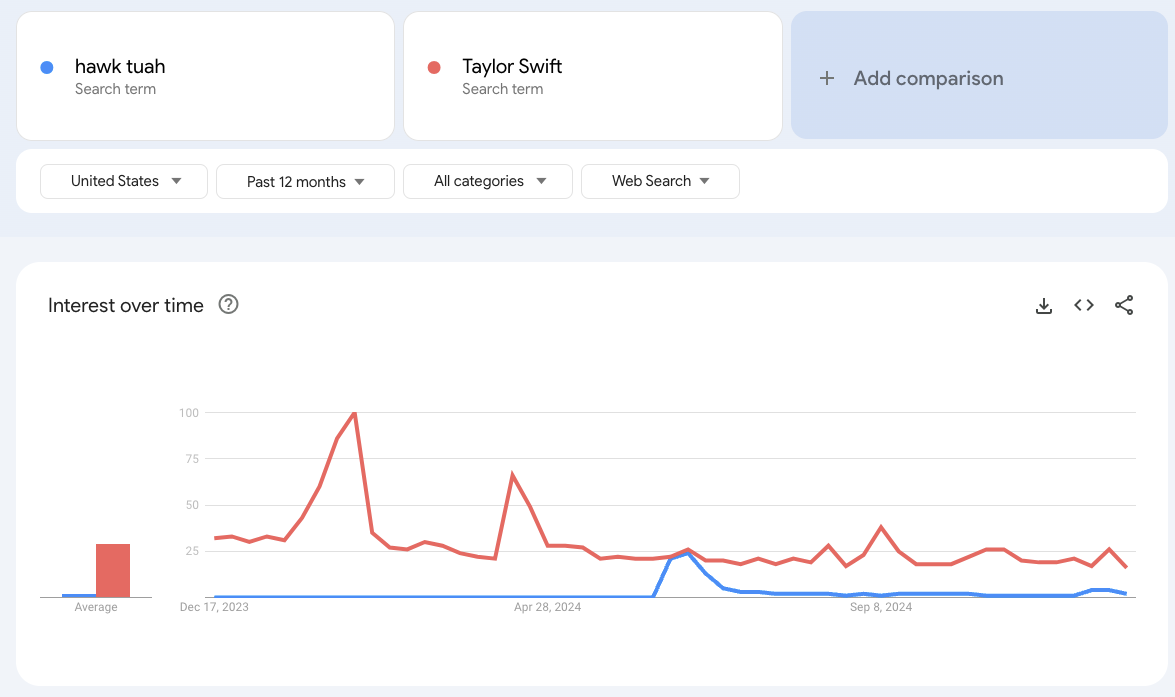The image size is (1175, 697).
Task: Click the red Taylor Swift average bar
Action: tap(113, 570)
